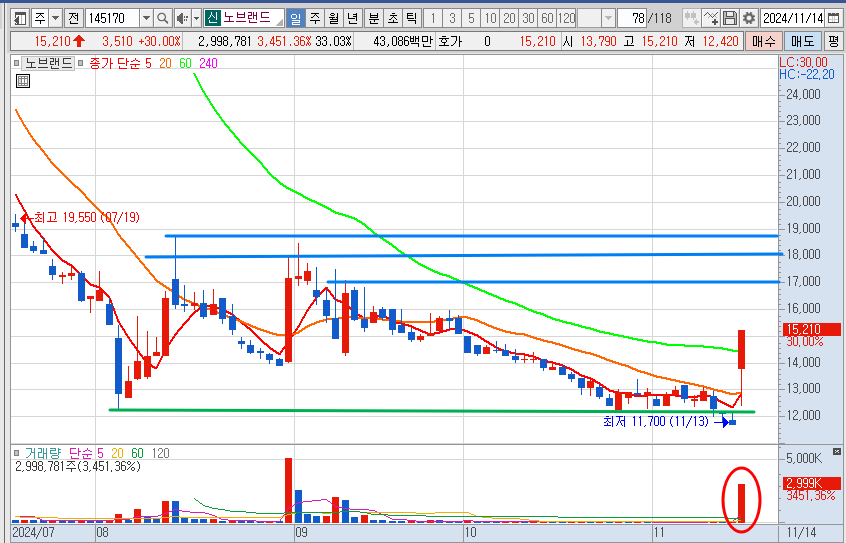
Task: Click the current price 15,210 in header
Action: [x=53, y=42]
